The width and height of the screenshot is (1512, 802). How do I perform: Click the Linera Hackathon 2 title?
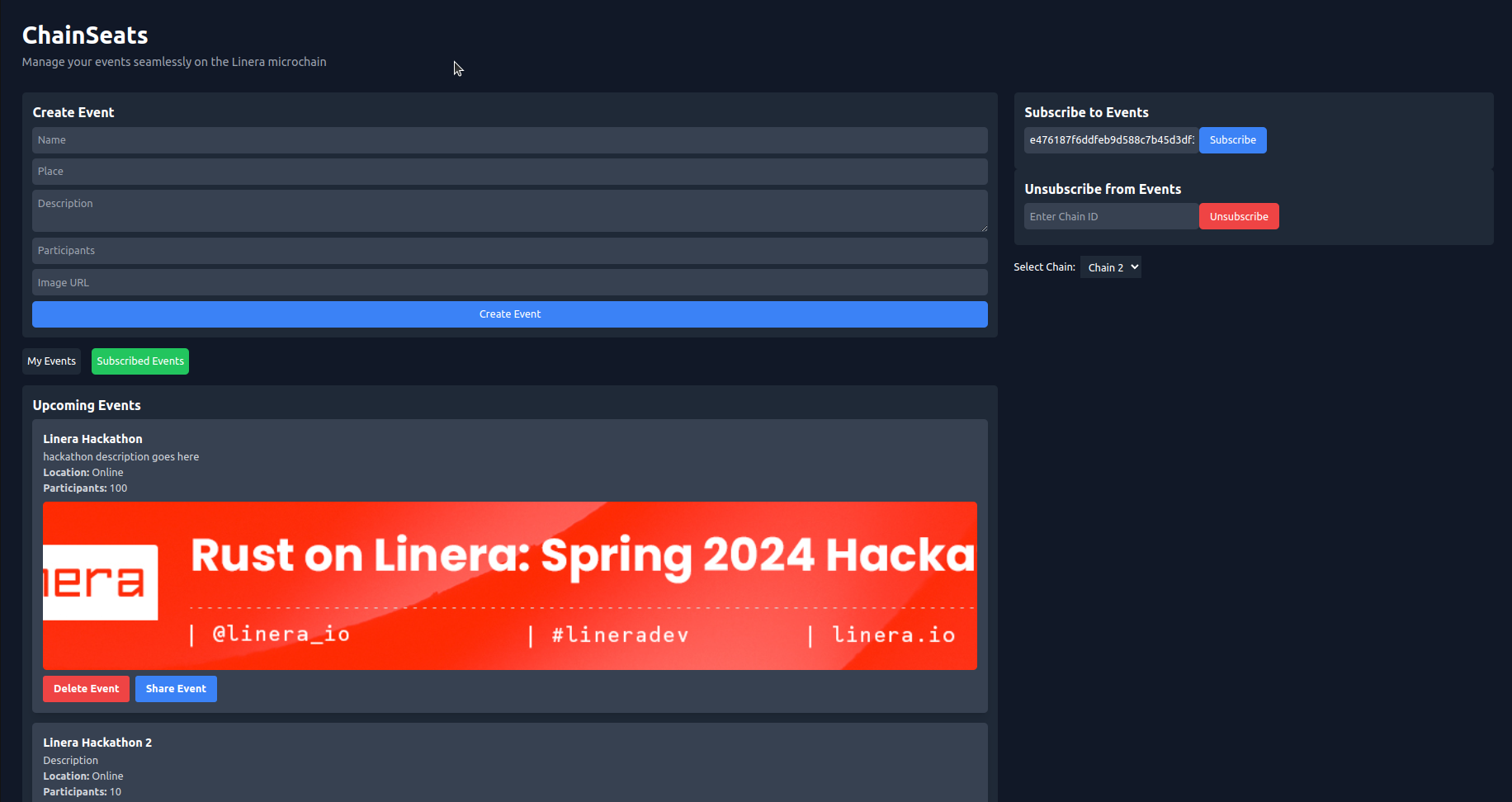tap(97, 743)
